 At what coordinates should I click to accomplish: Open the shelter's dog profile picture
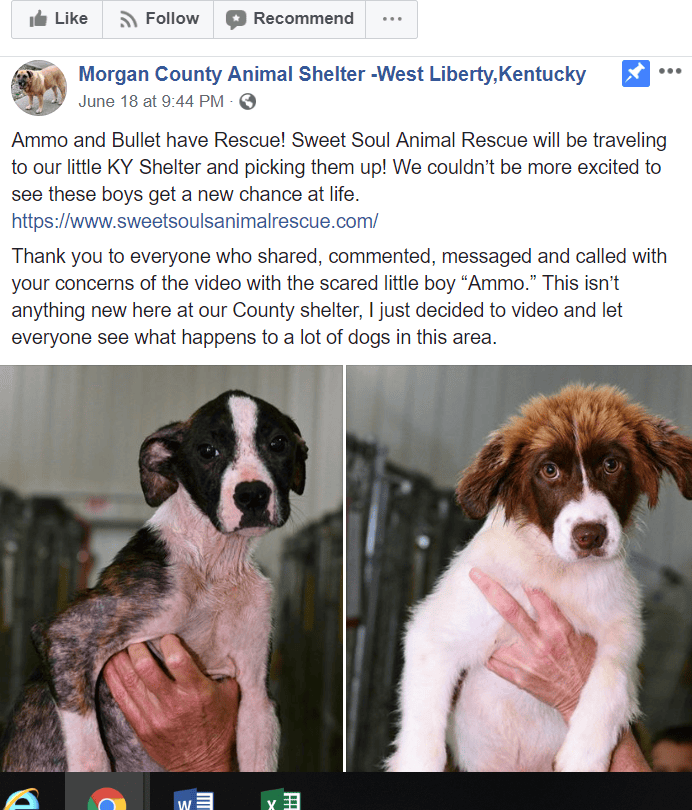39,87
